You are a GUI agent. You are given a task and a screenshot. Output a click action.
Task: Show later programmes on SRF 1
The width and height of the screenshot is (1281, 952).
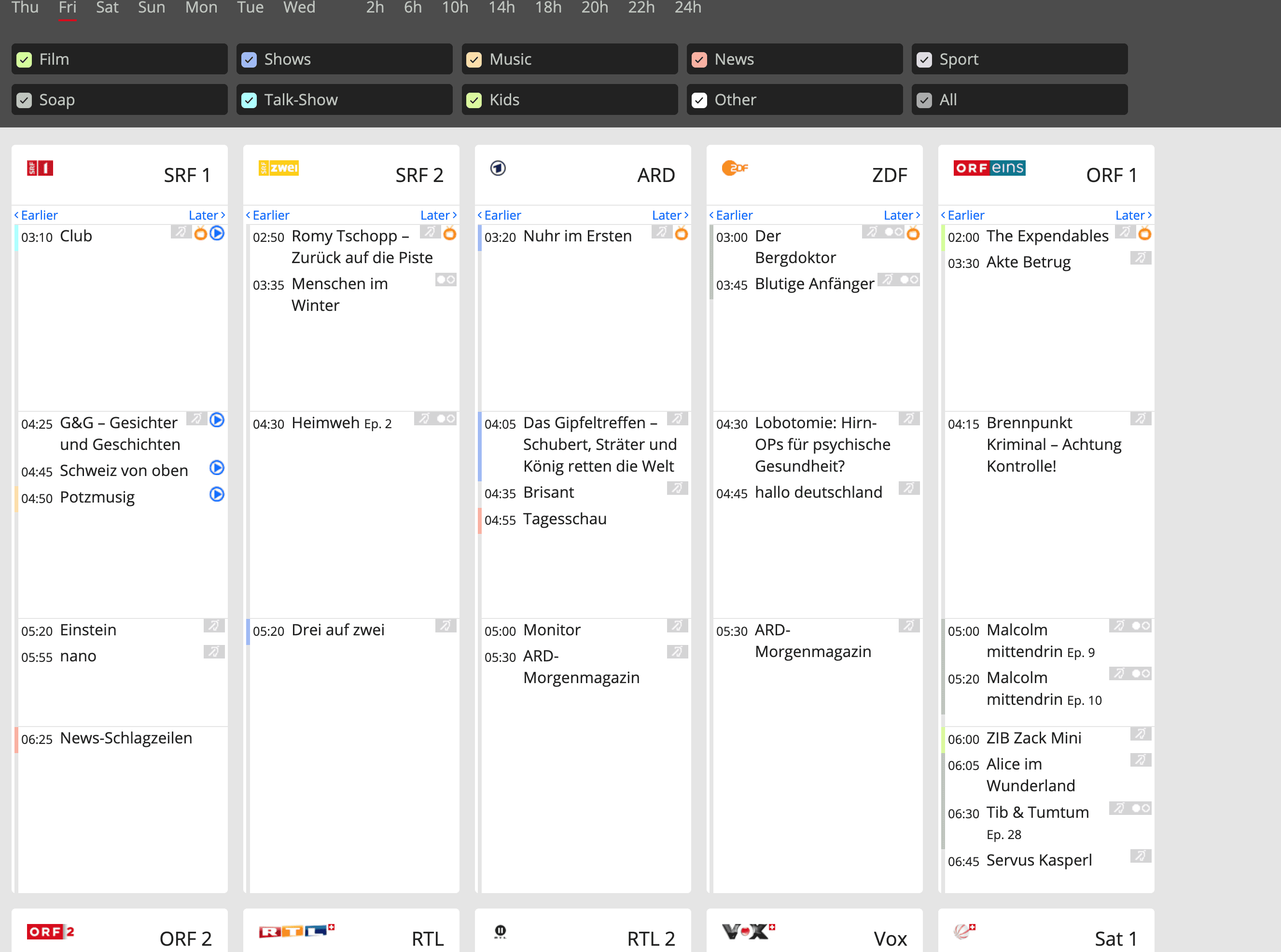206,215
